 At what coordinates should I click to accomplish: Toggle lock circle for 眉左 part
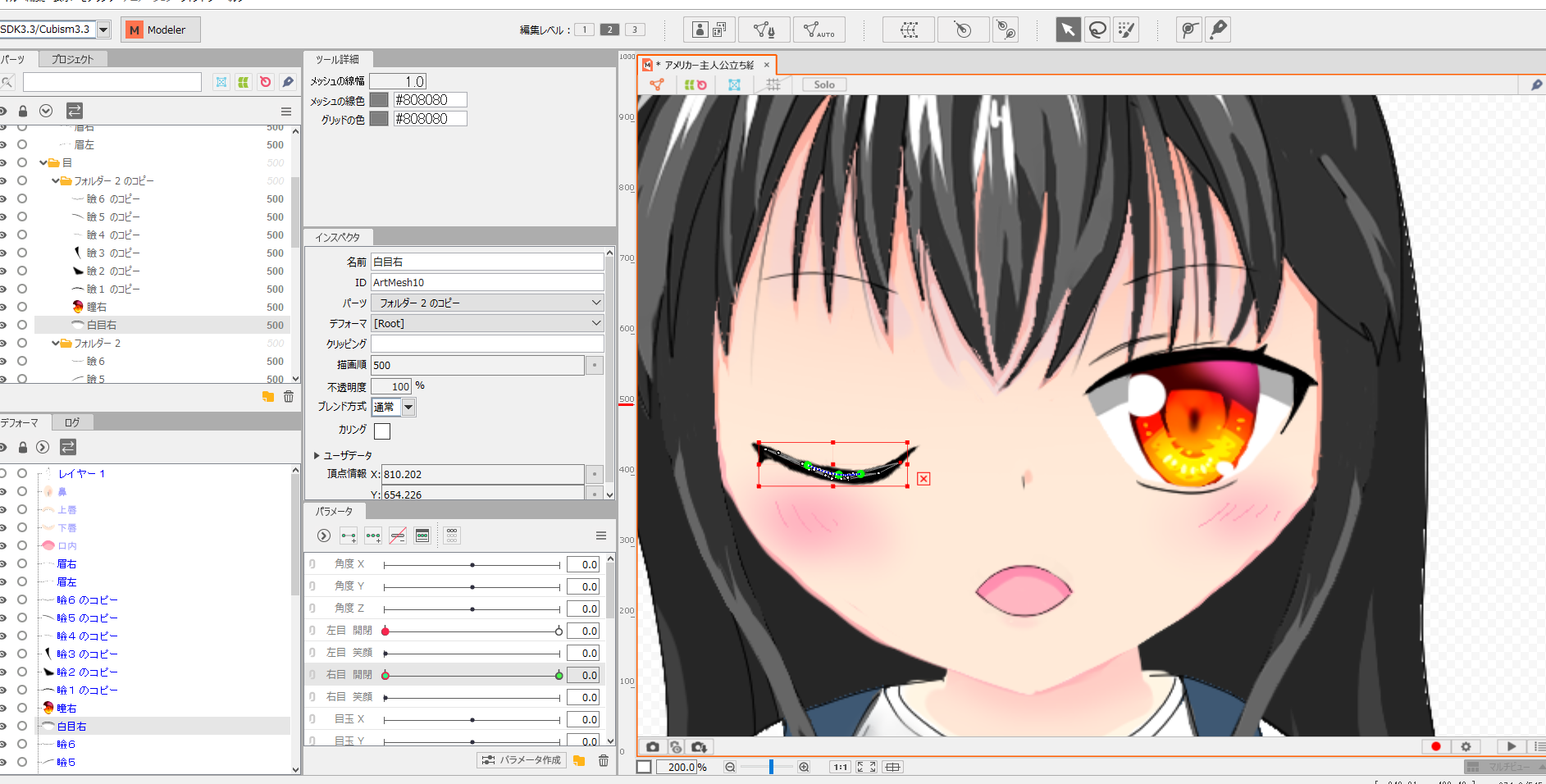point(22,144)
